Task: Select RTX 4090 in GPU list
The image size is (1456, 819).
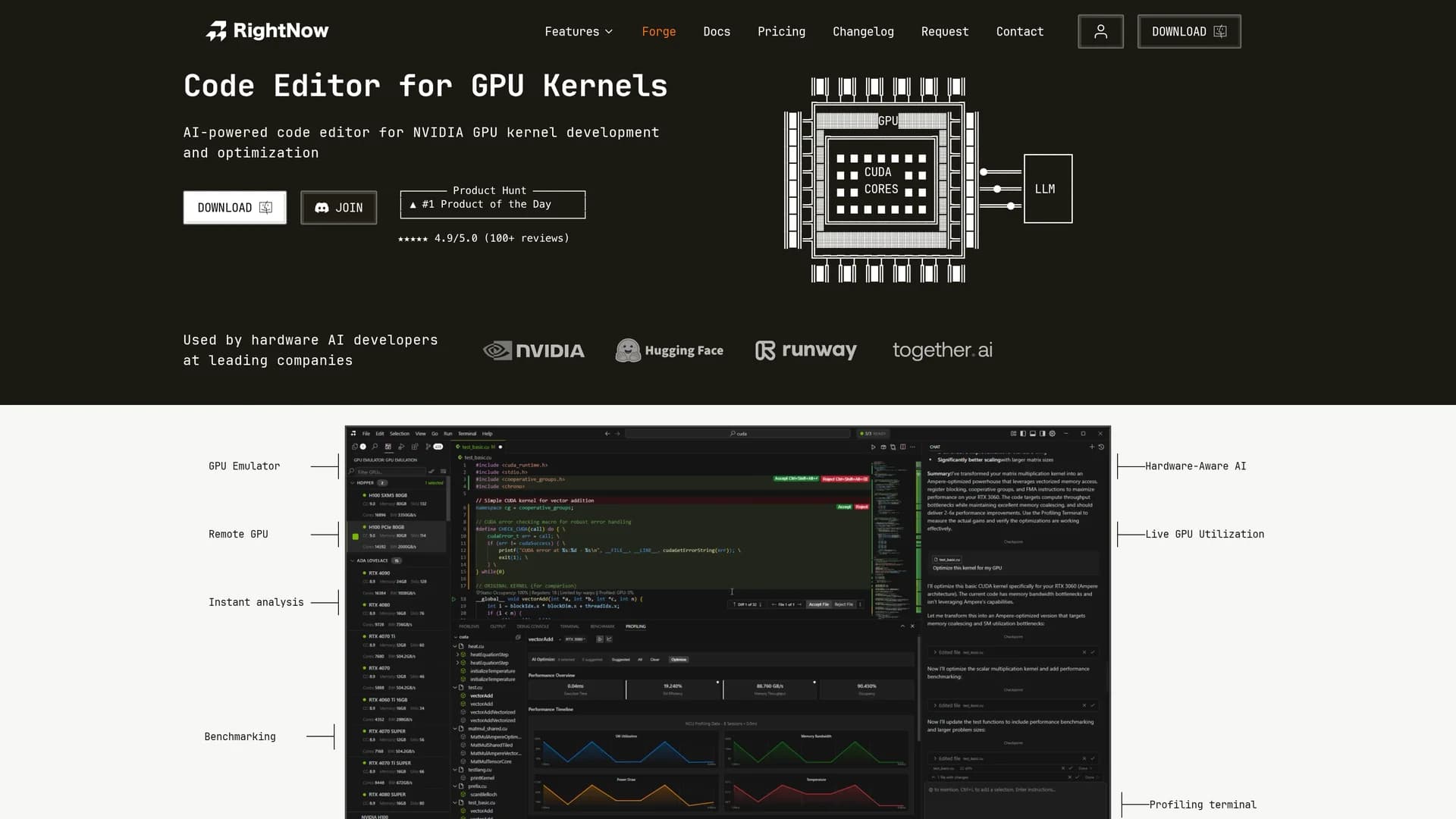Action: point(398,582)
